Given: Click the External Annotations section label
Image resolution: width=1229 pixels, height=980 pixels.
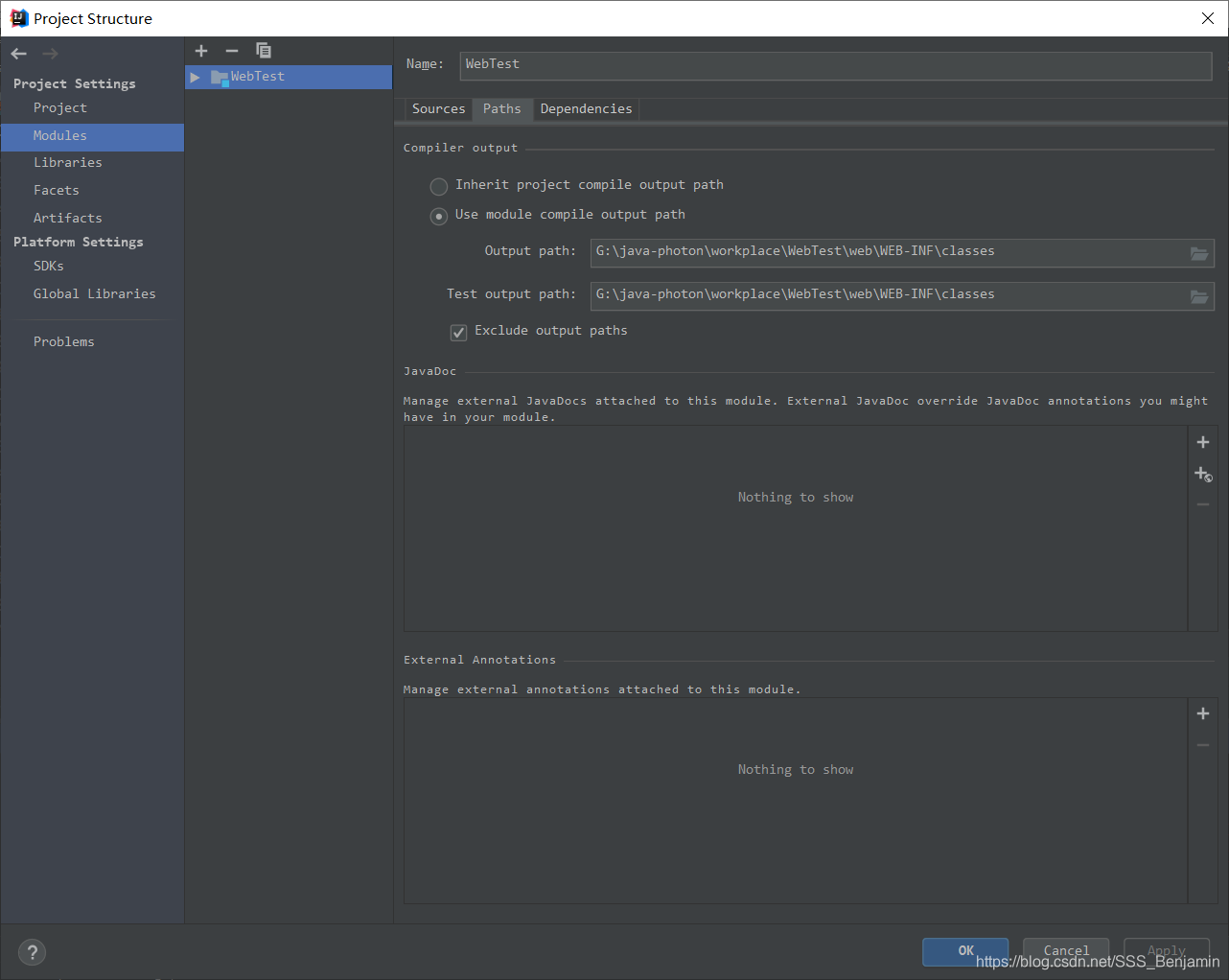Looking at the screenshot, I should coord(479,661).
